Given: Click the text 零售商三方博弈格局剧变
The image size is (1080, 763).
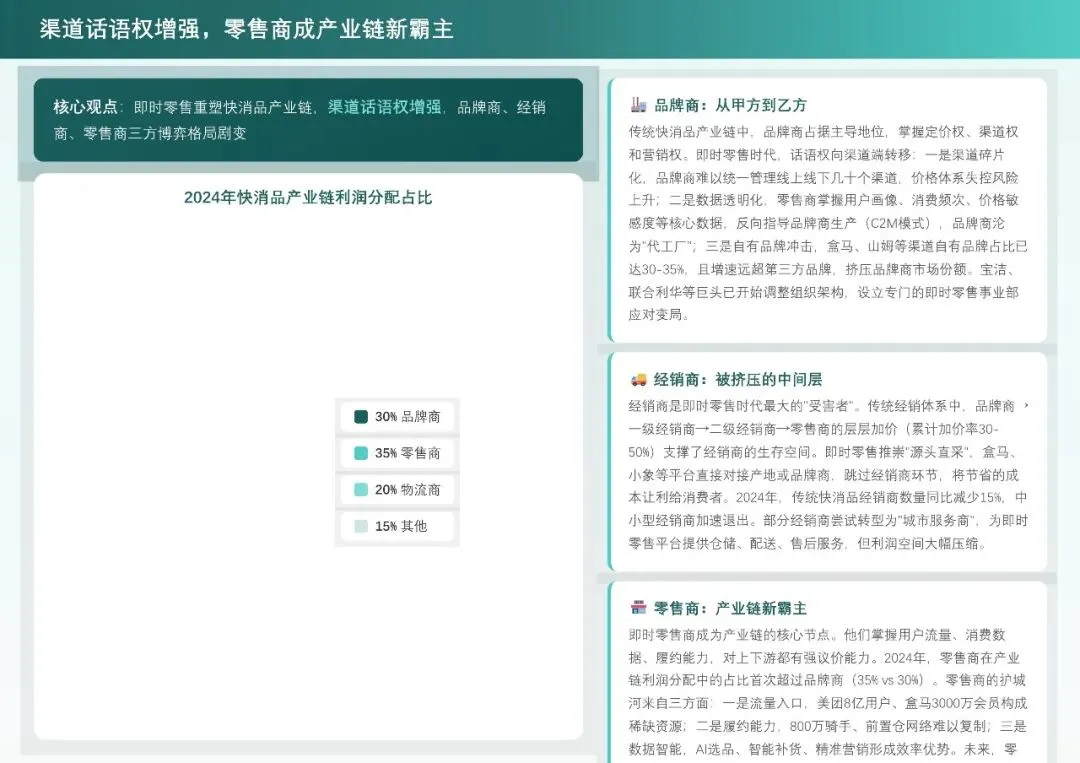Looking at the screenshot, I should click(164, 133).
